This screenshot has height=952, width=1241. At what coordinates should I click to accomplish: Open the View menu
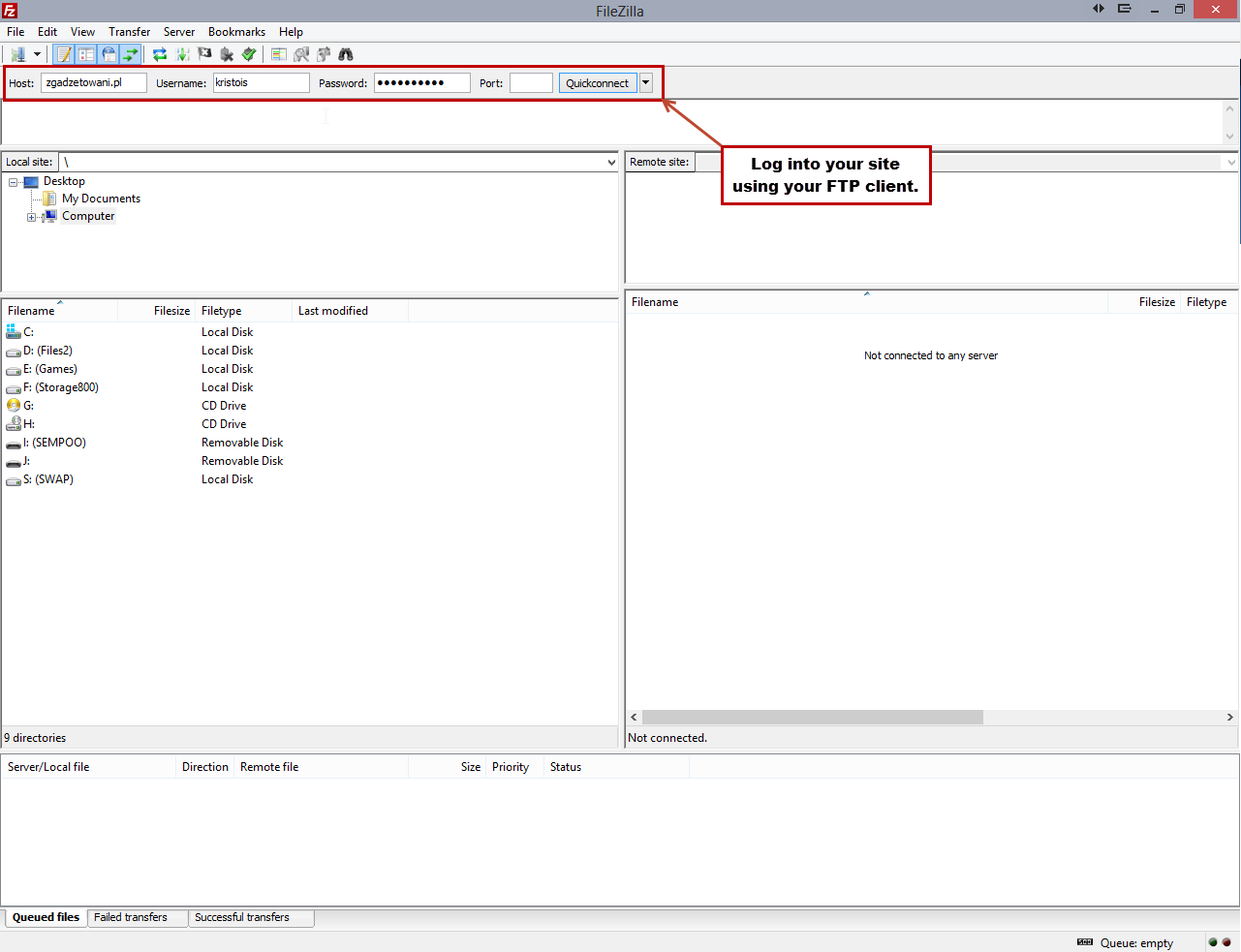(x=83, y=32)
